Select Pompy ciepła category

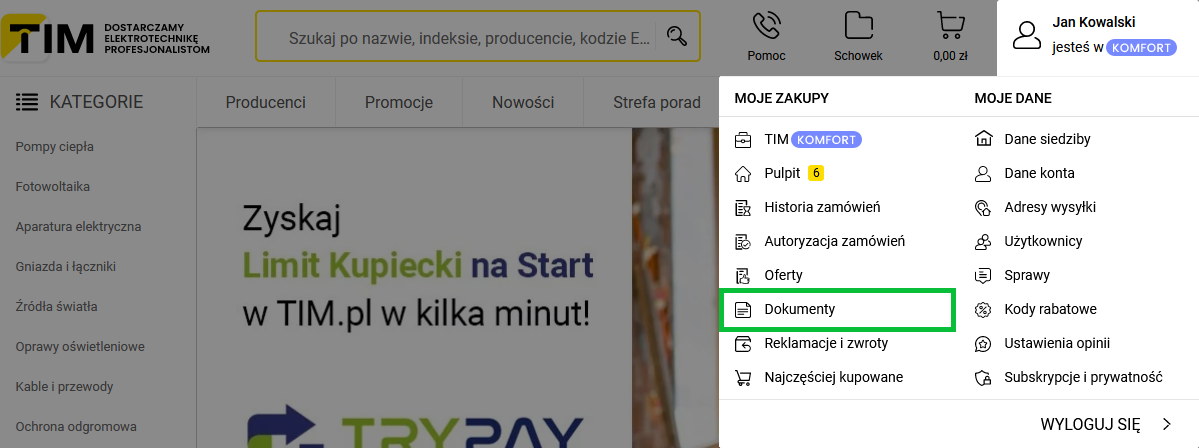pos(54,147)
